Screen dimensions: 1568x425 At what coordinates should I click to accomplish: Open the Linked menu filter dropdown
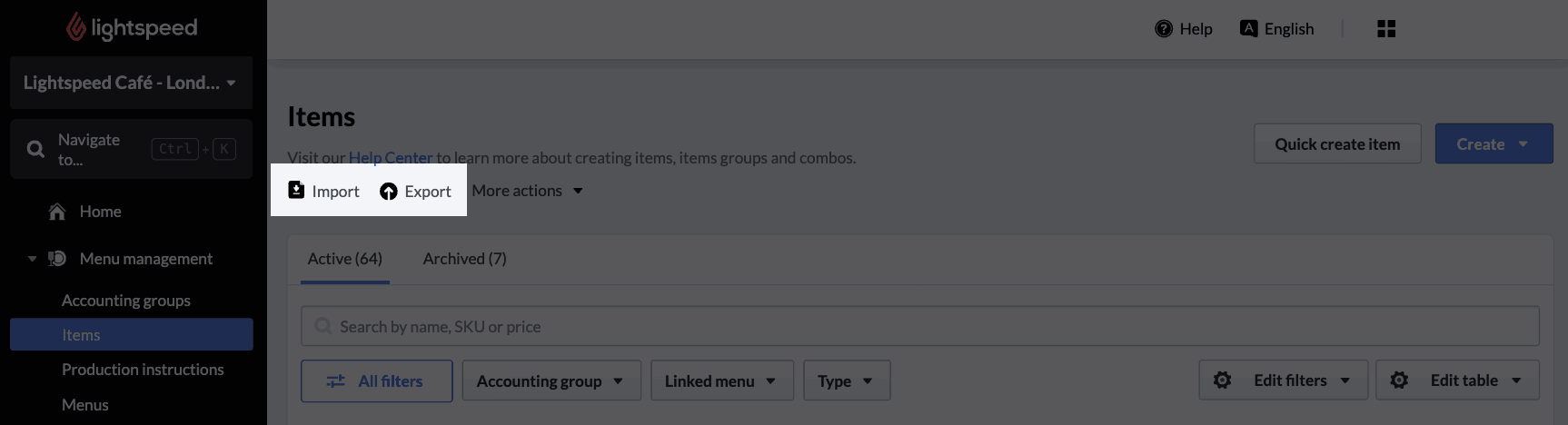coord(722,381)
